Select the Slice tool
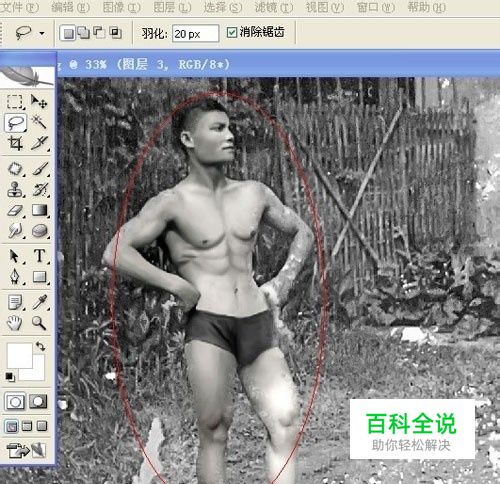The image size is (500, 484). 39,143
